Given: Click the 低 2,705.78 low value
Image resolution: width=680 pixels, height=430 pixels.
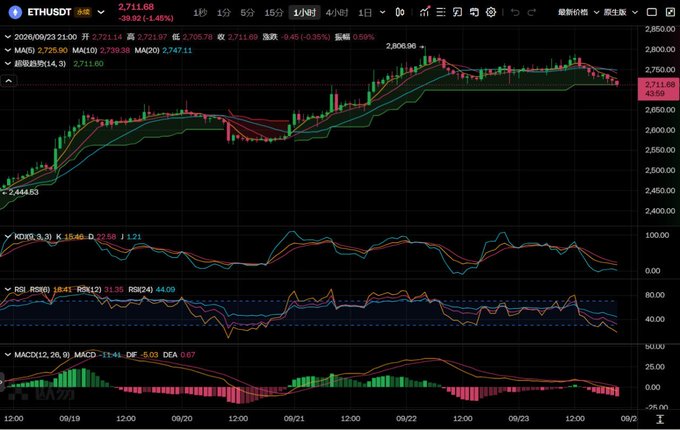Looking at the screenshot, I should coord(192,37).
